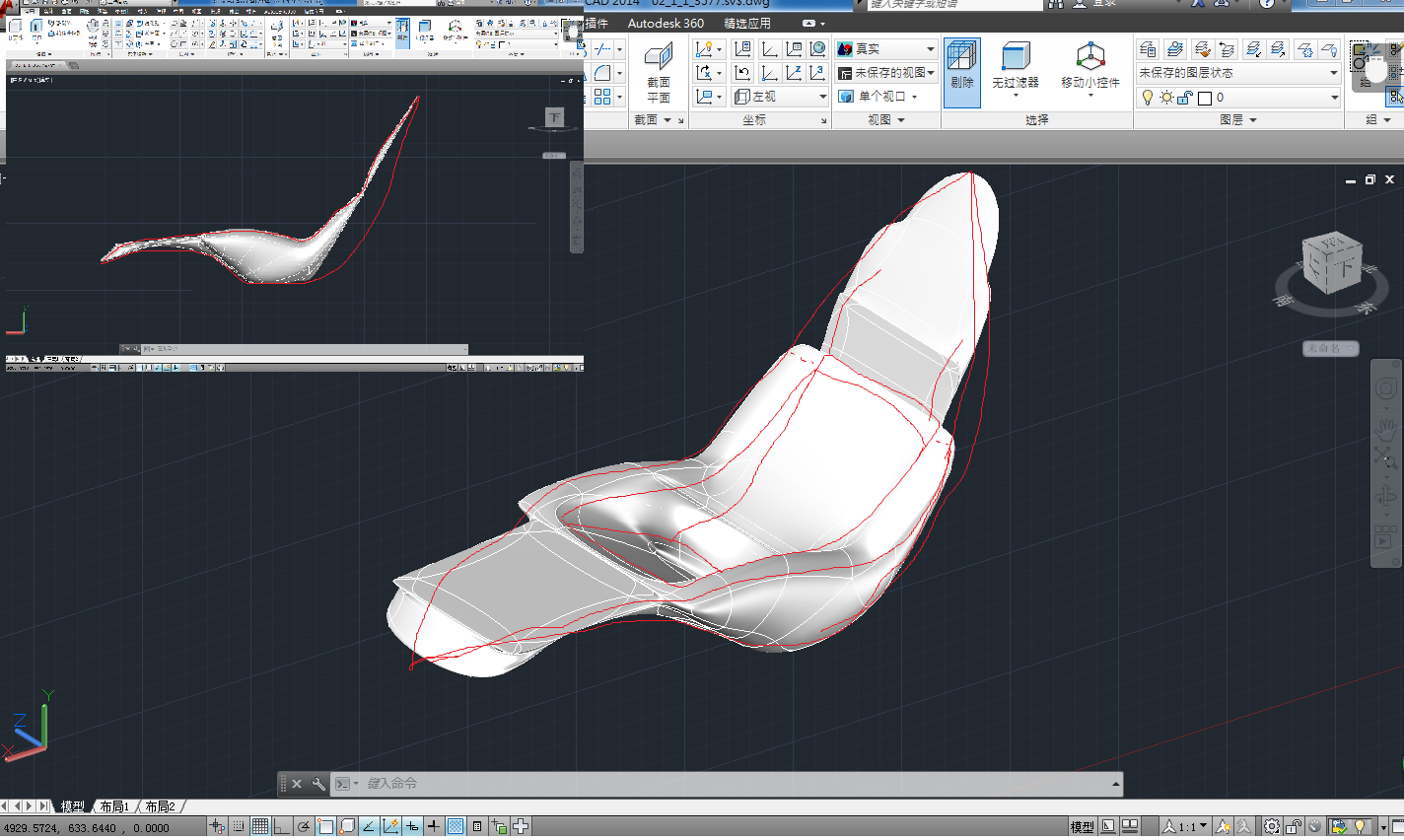The image size is (1404, 840).
Task: Select the 剔除 (Culling) selection button
Action: click(x=962, y=69)
